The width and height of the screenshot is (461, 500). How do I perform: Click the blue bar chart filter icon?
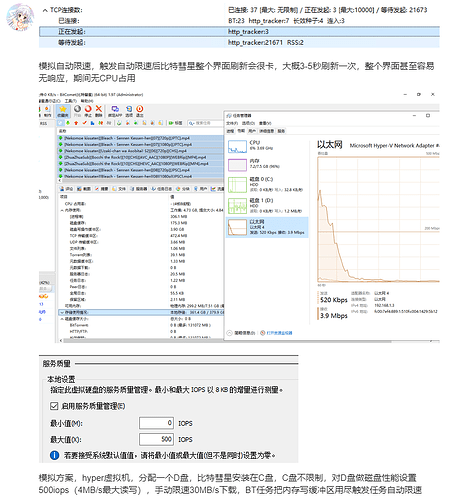[x=92, y=123]
